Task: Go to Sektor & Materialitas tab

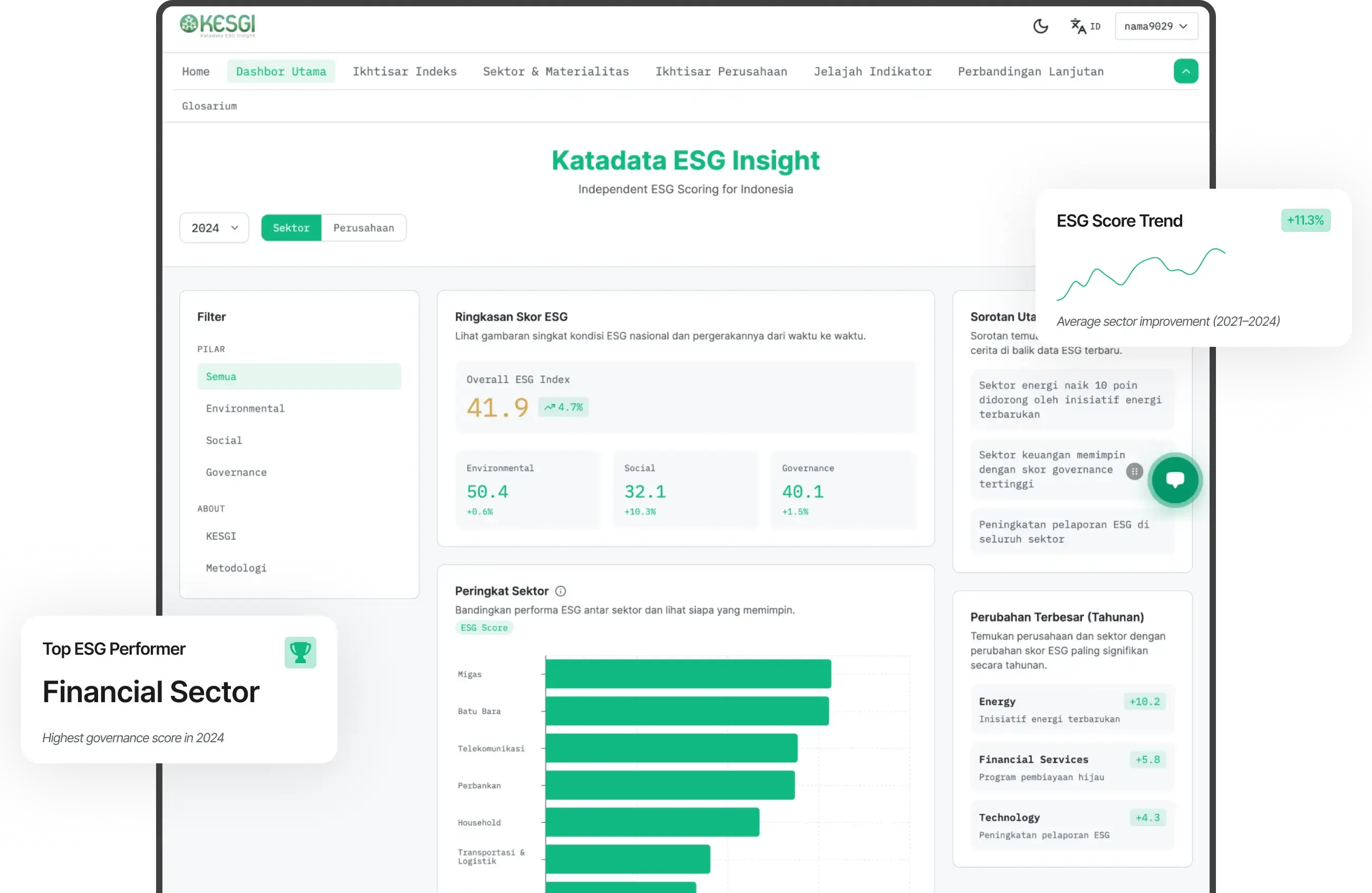Action: point(555,72)
